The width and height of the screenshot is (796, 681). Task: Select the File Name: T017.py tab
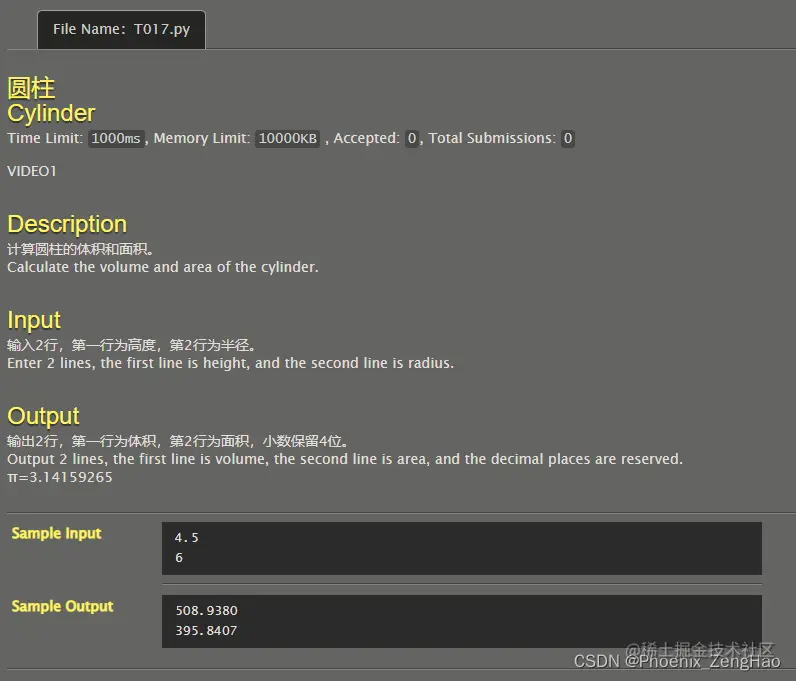click(121, 29)
